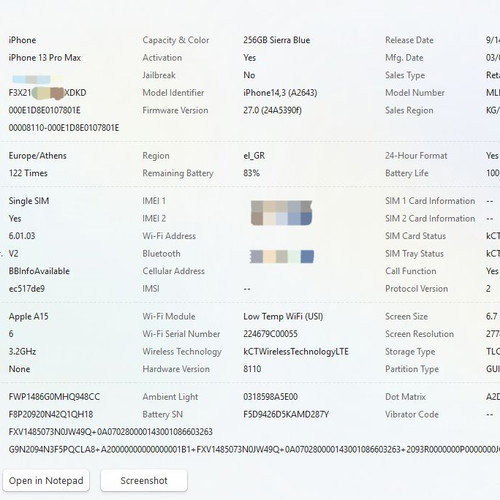
Task: Select the UDID 00008110-000E1D8E0107801E
Action: (64, 128)
